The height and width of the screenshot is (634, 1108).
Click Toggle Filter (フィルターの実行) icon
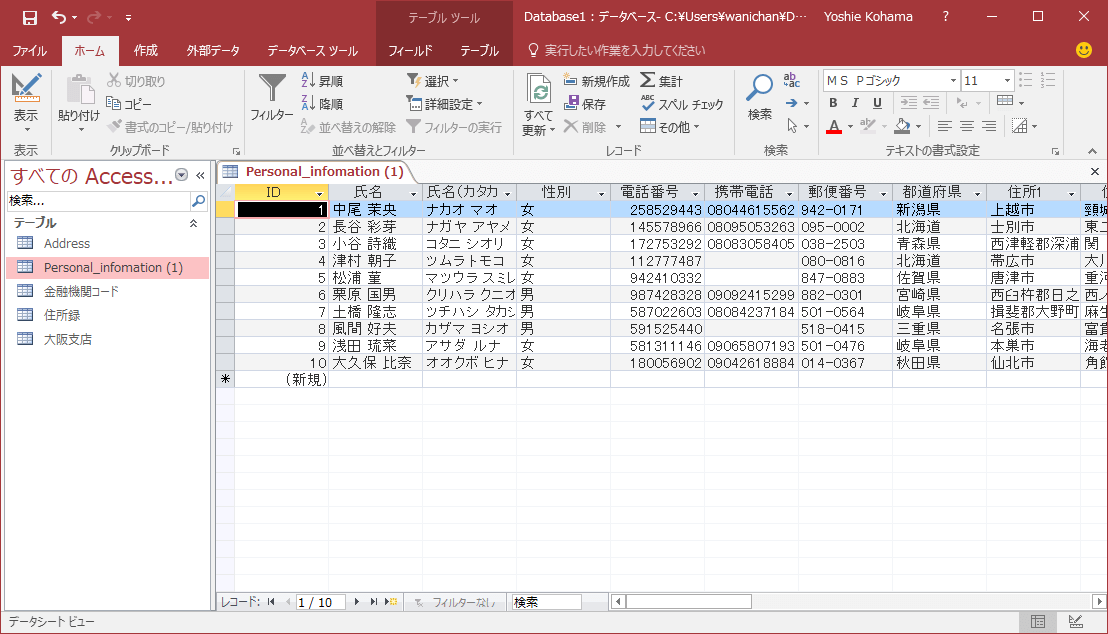[413, 127]
